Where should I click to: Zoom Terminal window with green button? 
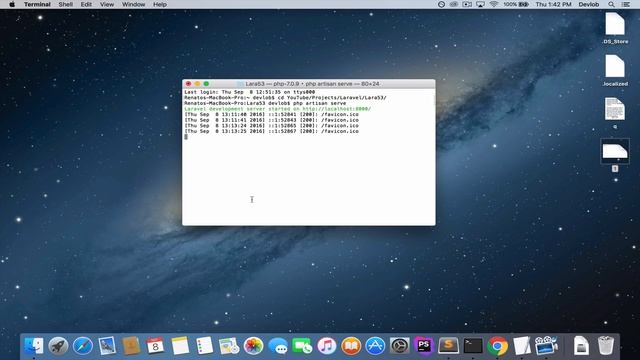point(206,84)
